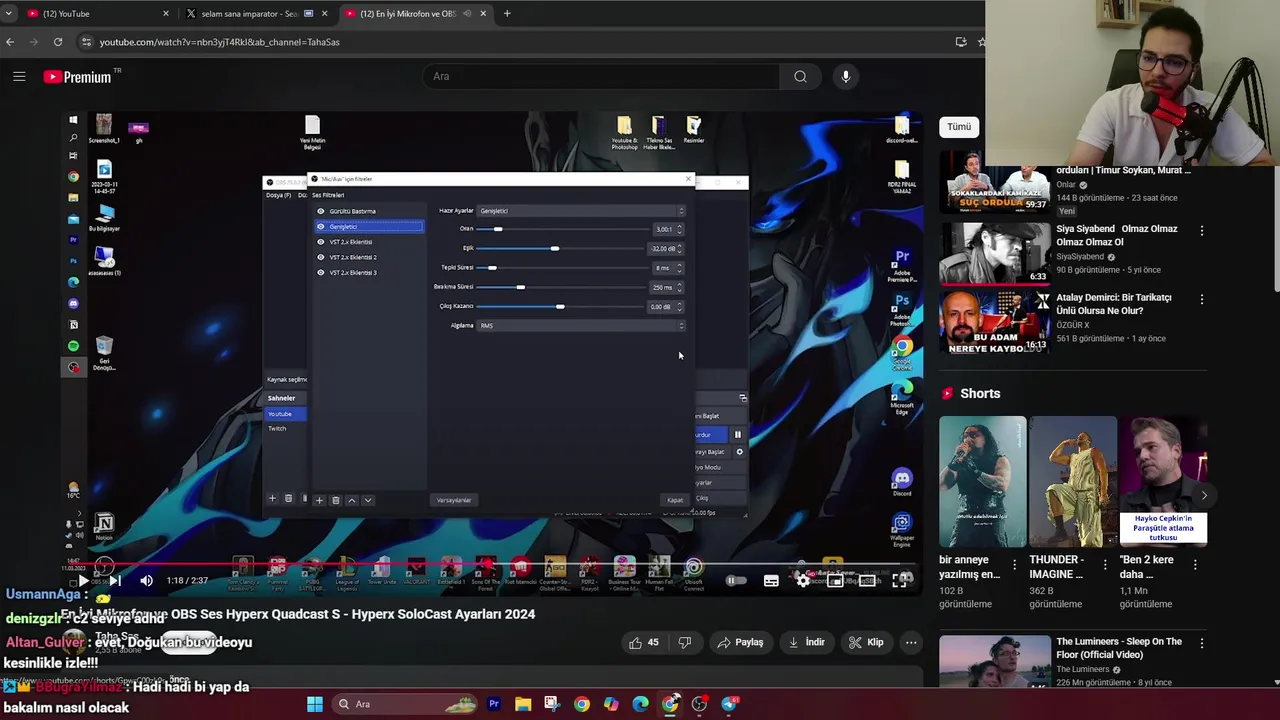This screenshot has width=1280, height=720.
Task: Open tab search dropdown in browser
Action: click(9, 14)
